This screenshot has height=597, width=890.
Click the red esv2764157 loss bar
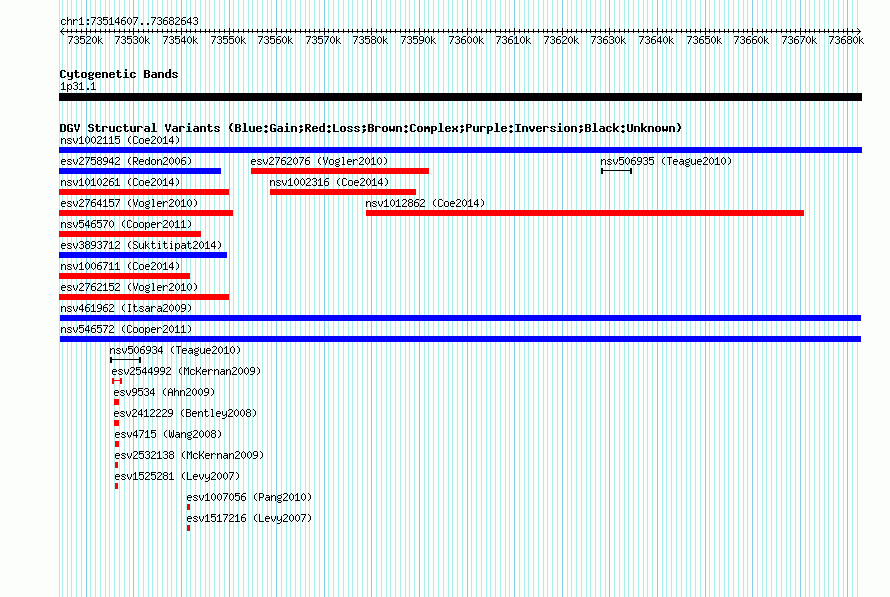[146, 213]
